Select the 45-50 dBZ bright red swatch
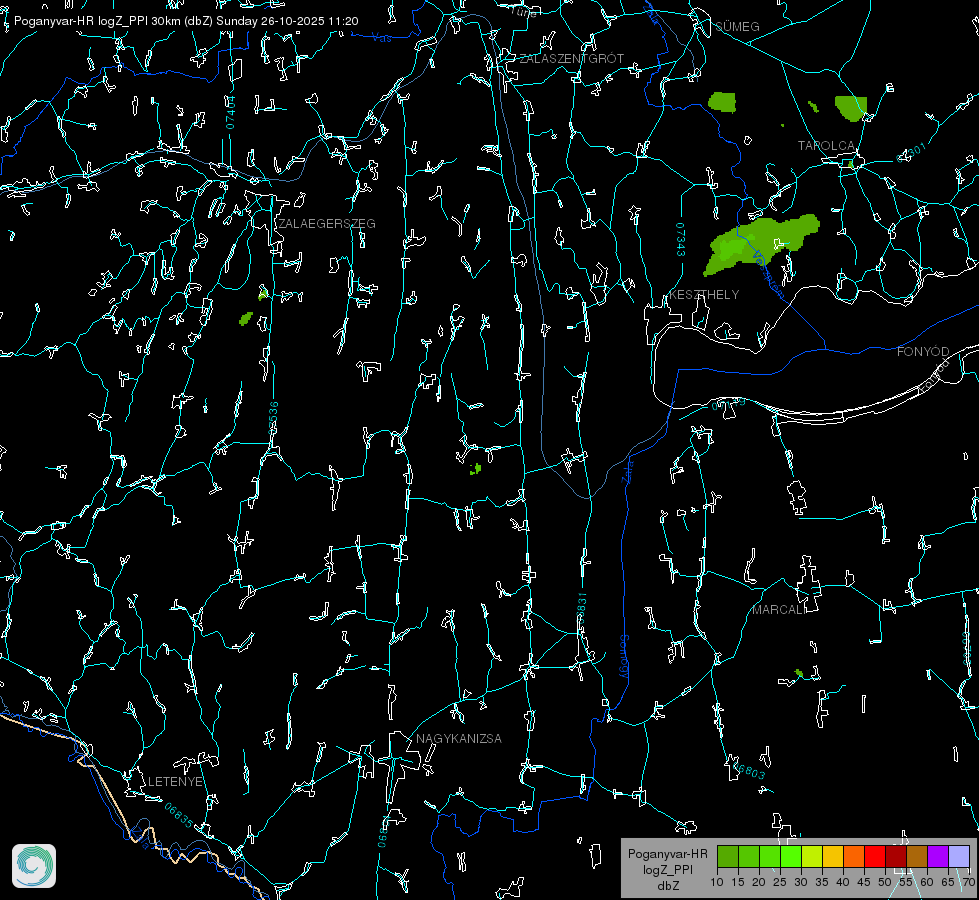The image size is (979, 900). click(875, 856)
